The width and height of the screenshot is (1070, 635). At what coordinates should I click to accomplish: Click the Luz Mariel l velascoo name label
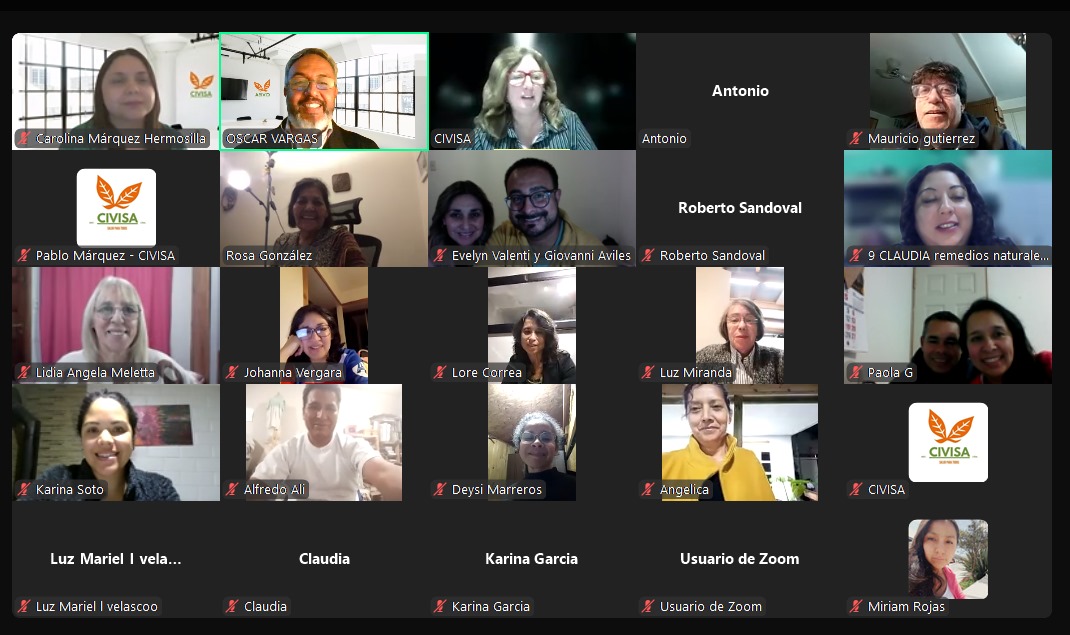coord(97,606)
